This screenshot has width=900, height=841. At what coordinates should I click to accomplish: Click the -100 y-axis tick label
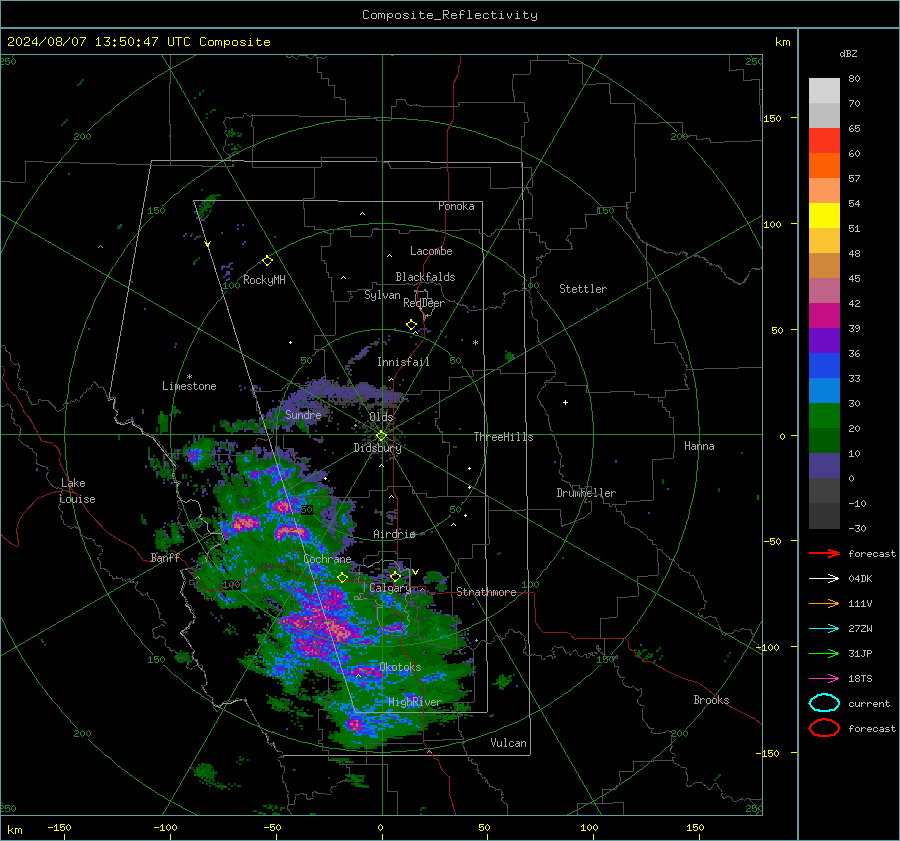pos(769,647)
